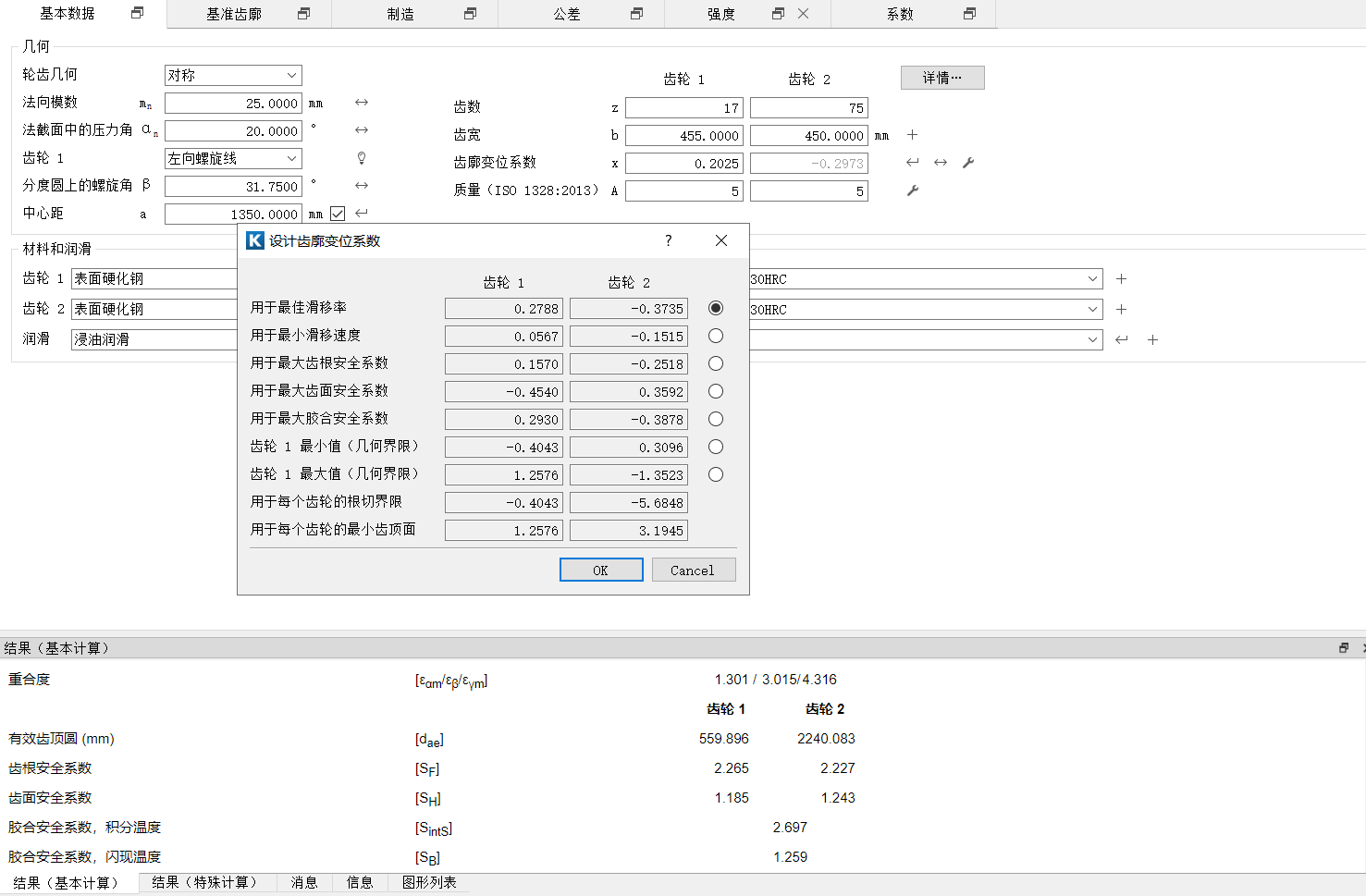Viewport: 1366px width, 896px height.
Task: Click the 详情… button
Action: click(942, 78)
